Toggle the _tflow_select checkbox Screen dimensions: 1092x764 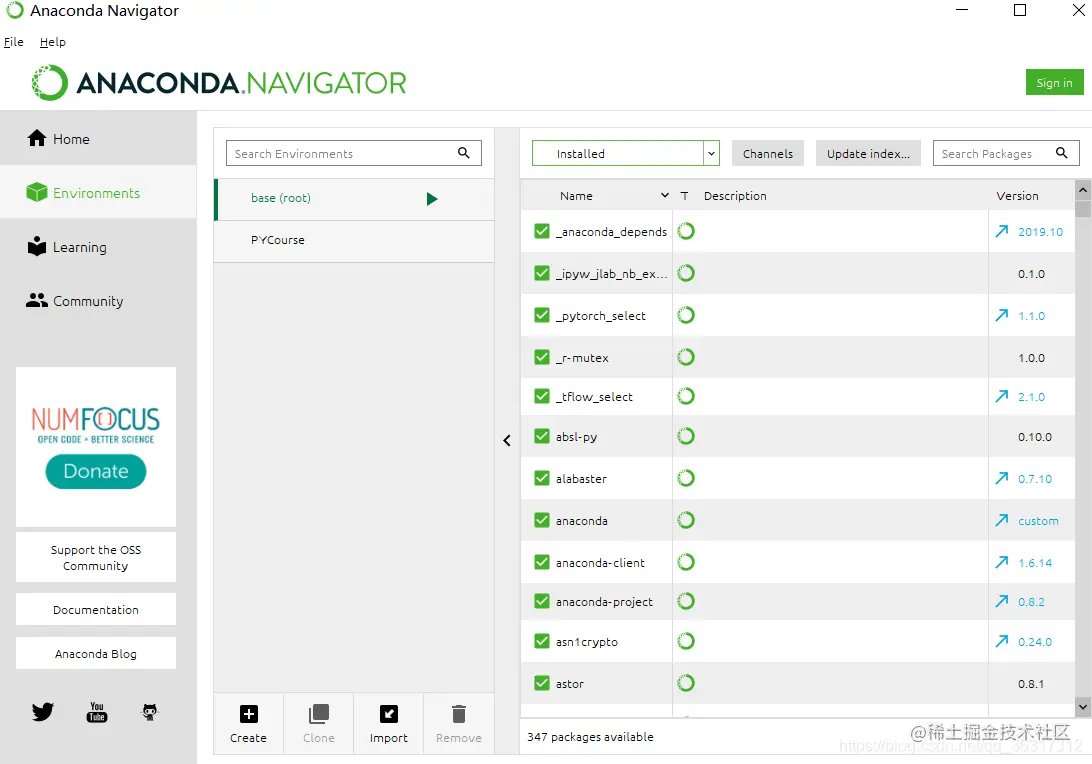point(542,396)
